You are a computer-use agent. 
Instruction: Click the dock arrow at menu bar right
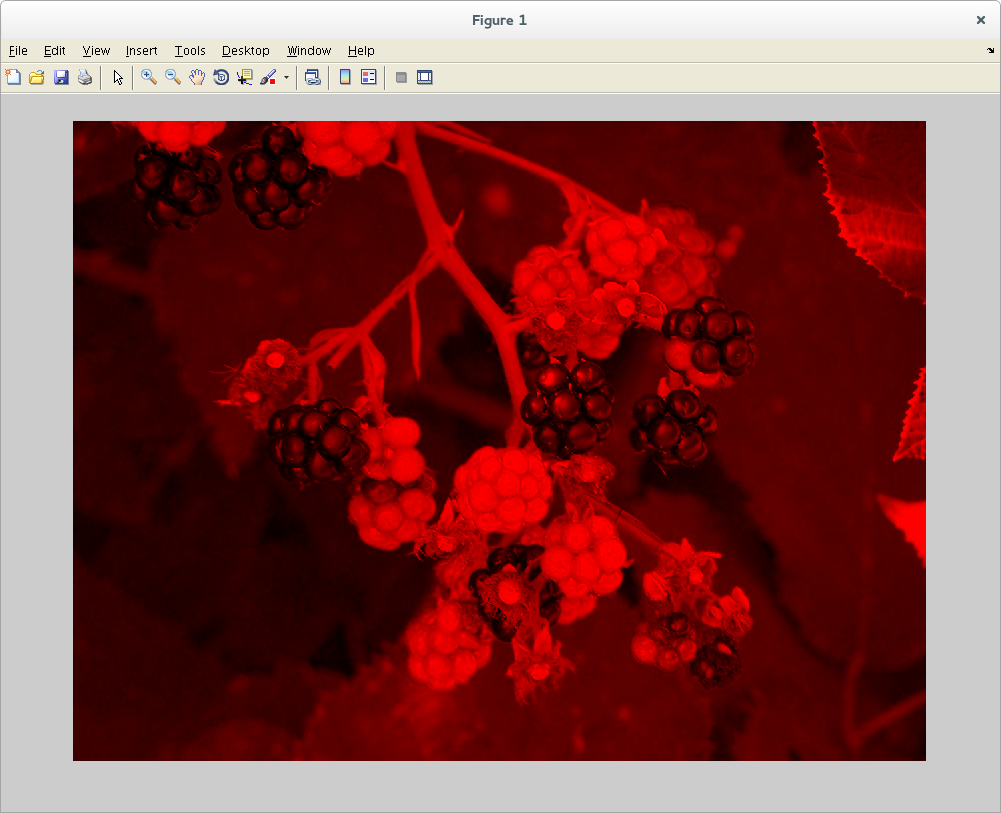990,50
